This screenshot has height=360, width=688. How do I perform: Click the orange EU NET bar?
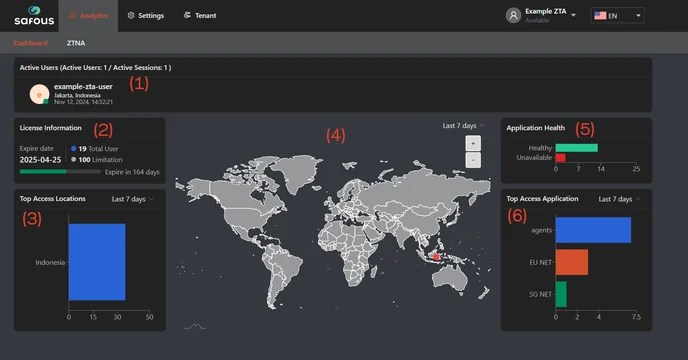coord(572,262)
